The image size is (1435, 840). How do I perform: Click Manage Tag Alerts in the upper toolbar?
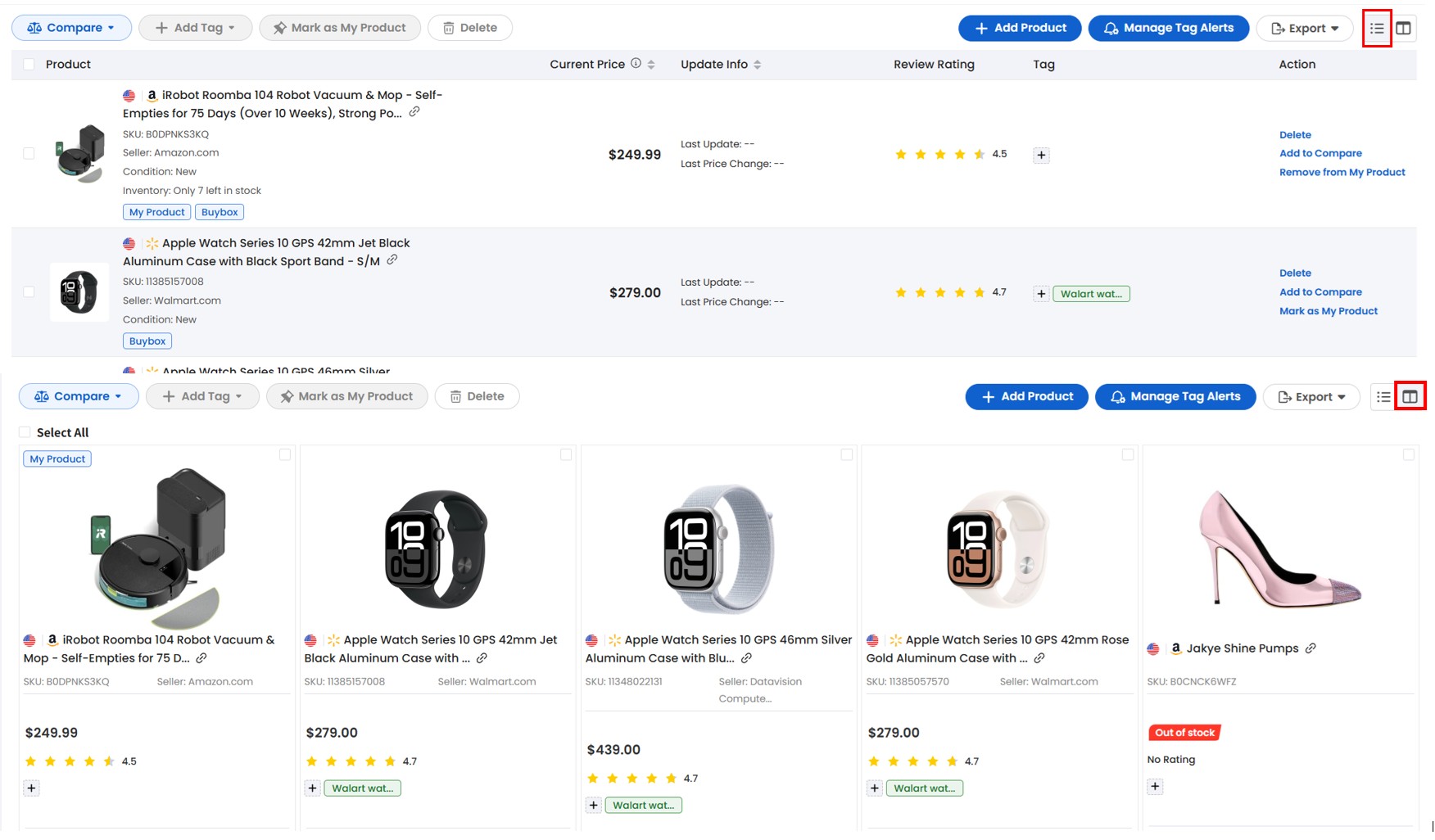pos(1168,28)
